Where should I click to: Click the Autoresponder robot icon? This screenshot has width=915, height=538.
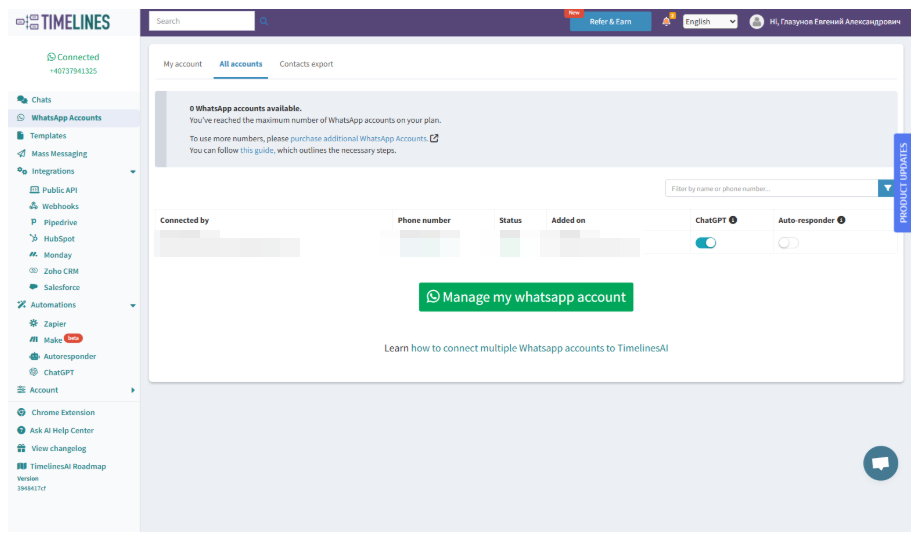click(x=34, y=356)
